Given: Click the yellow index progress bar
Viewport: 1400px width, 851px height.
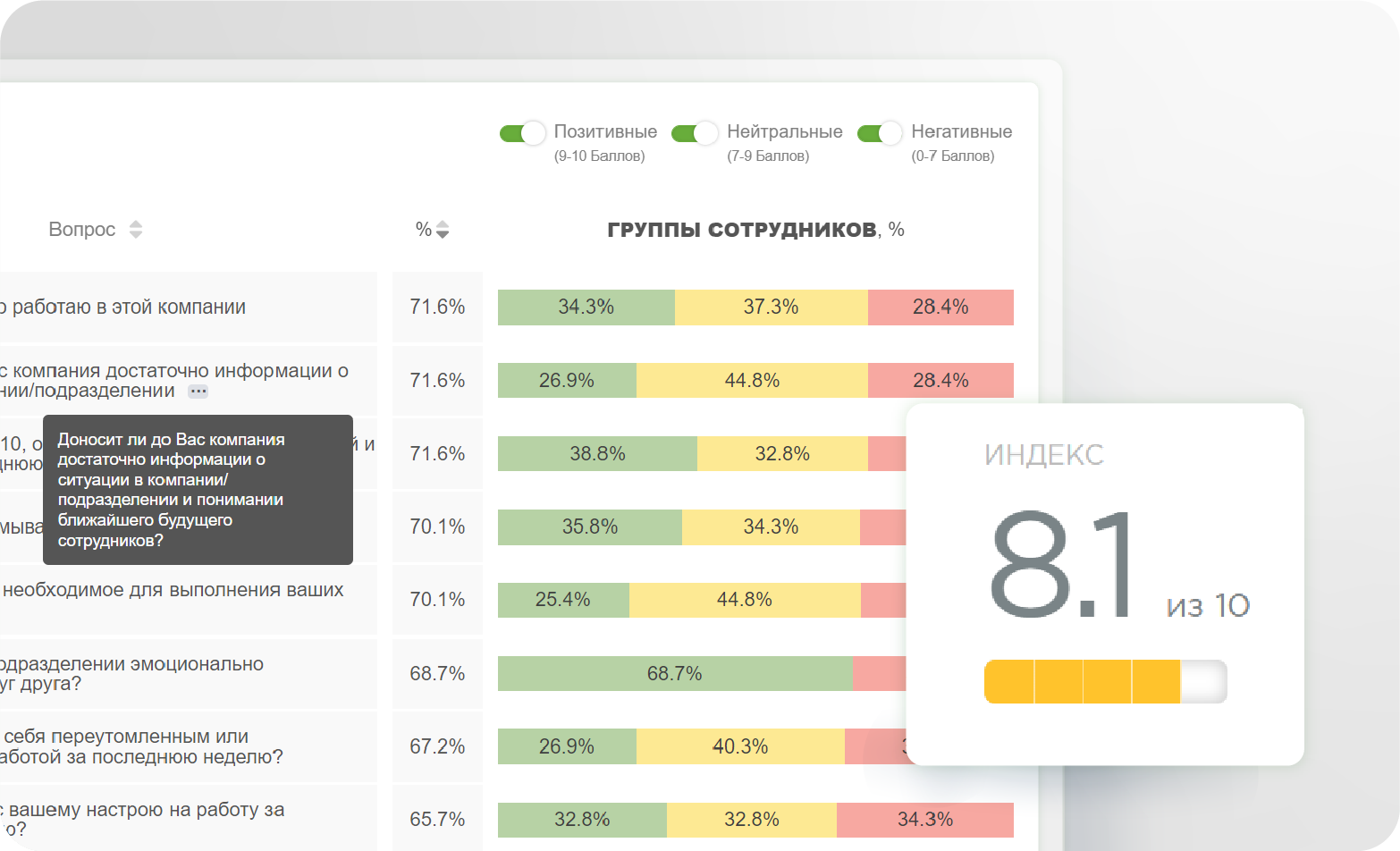Looking at the screenshot, I should point(1082,682).
